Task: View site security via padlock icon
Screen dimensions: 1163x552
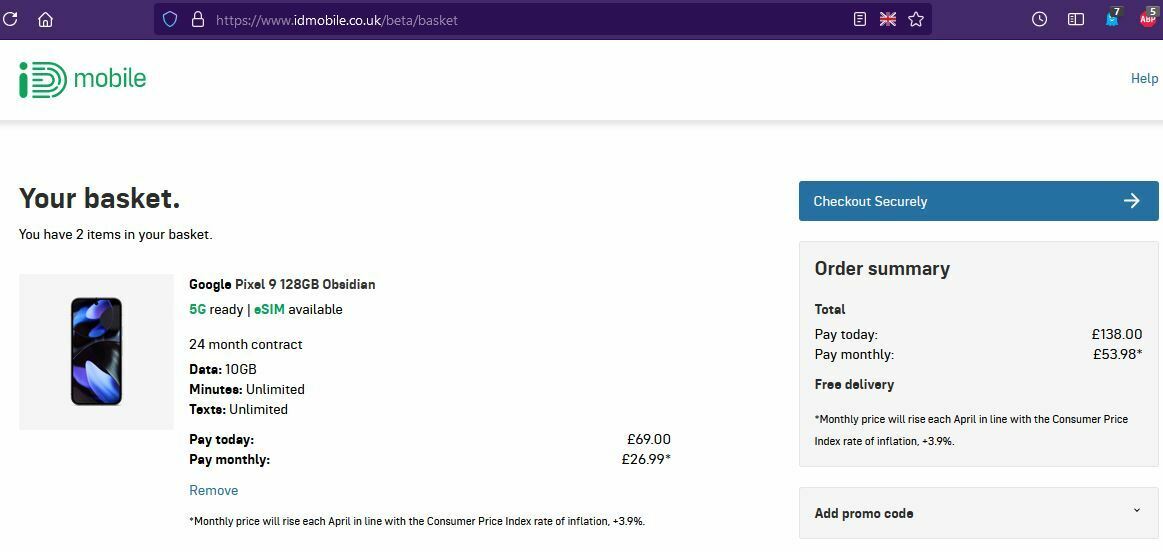Action: tap(197, 19)
